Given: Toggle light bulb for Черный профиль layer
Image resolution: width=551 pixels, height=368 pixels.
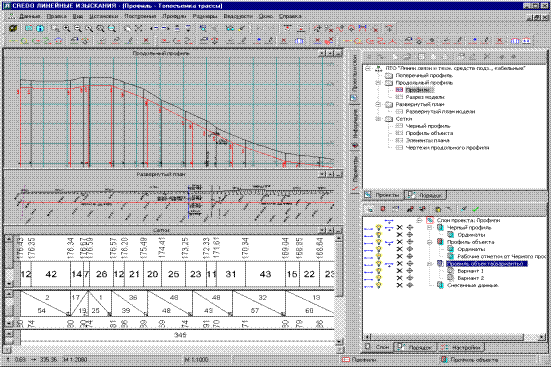Looking at the screenshot, I should (x=378, y=228).
